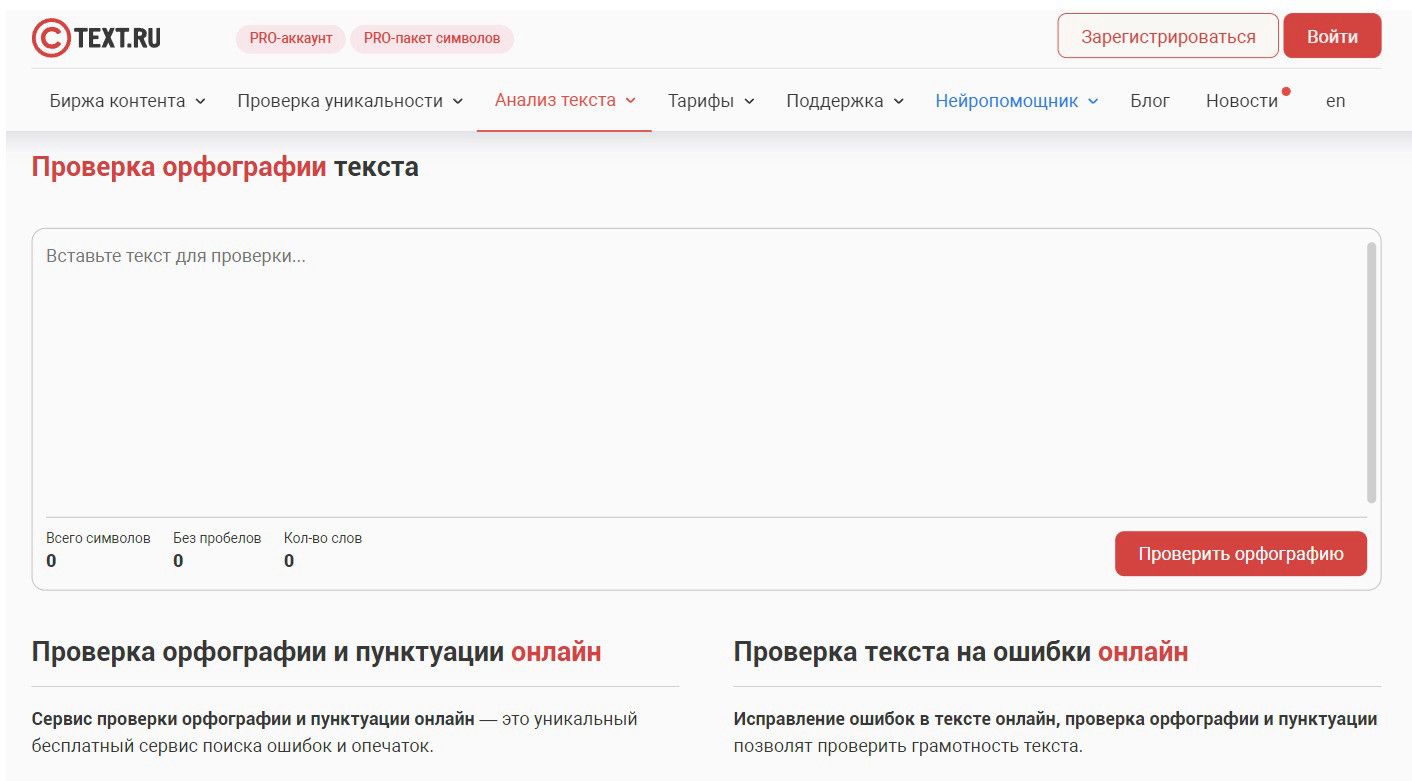Open the PRO-аккаунт badge
Screen dimensions: 1412x781
(291, 39)
